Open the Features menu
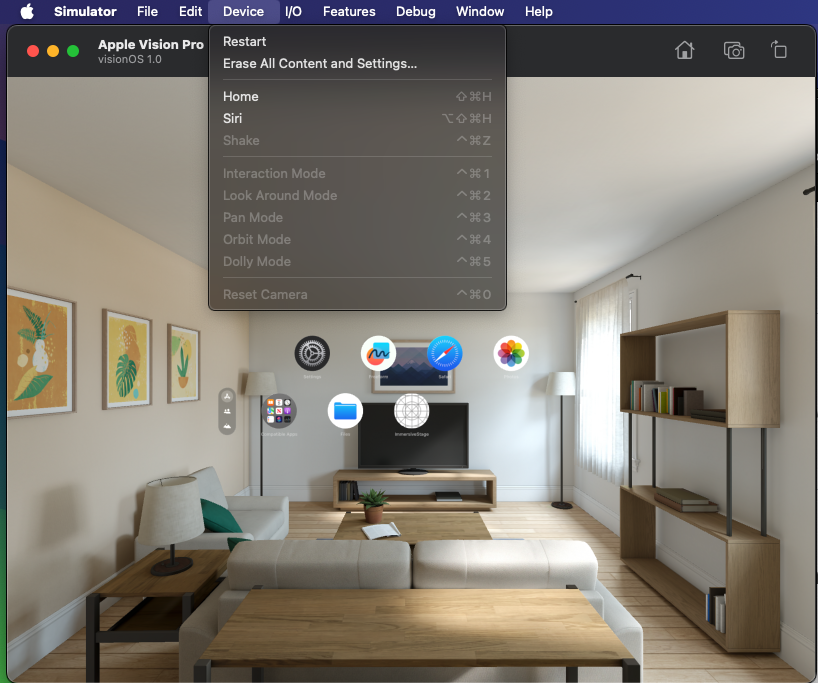 click(x=349, y=11)
